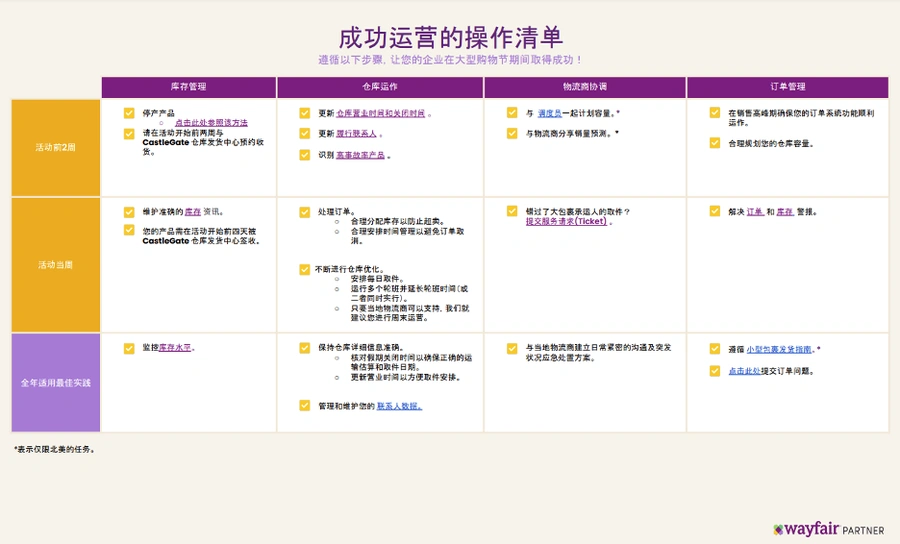Image resolution: width=900 pixels, height=544 pixels.
Task: Toggle checkbox for CastleGate 签收 item
Action: coord(129,230)
